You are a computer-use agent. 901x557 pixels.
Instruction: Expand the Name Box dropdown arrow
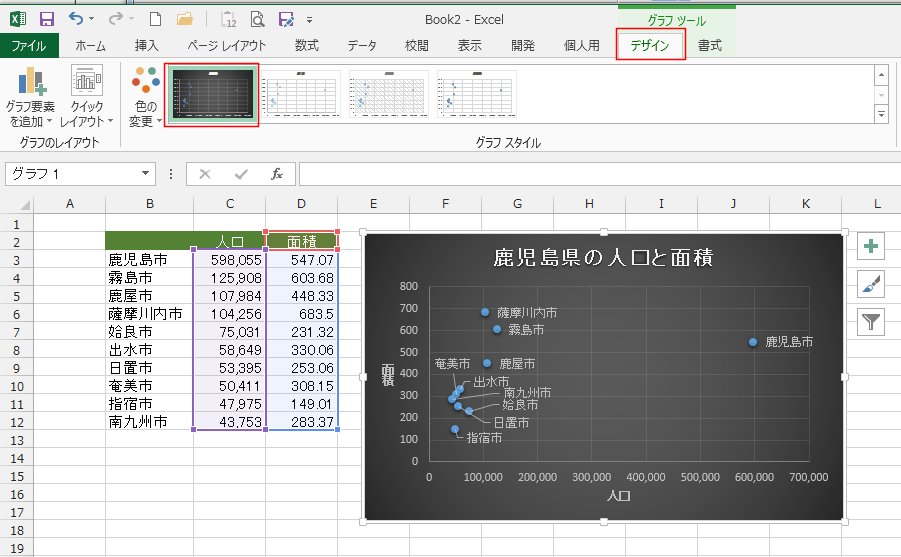coord(146,174)
